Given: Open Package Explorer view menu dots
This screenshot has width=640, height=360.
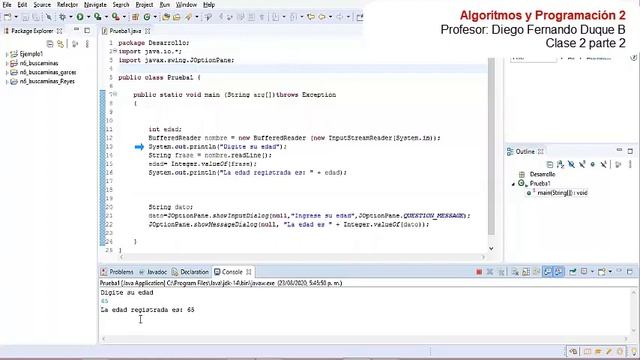Looking at the screenshot, I should 87,44.
